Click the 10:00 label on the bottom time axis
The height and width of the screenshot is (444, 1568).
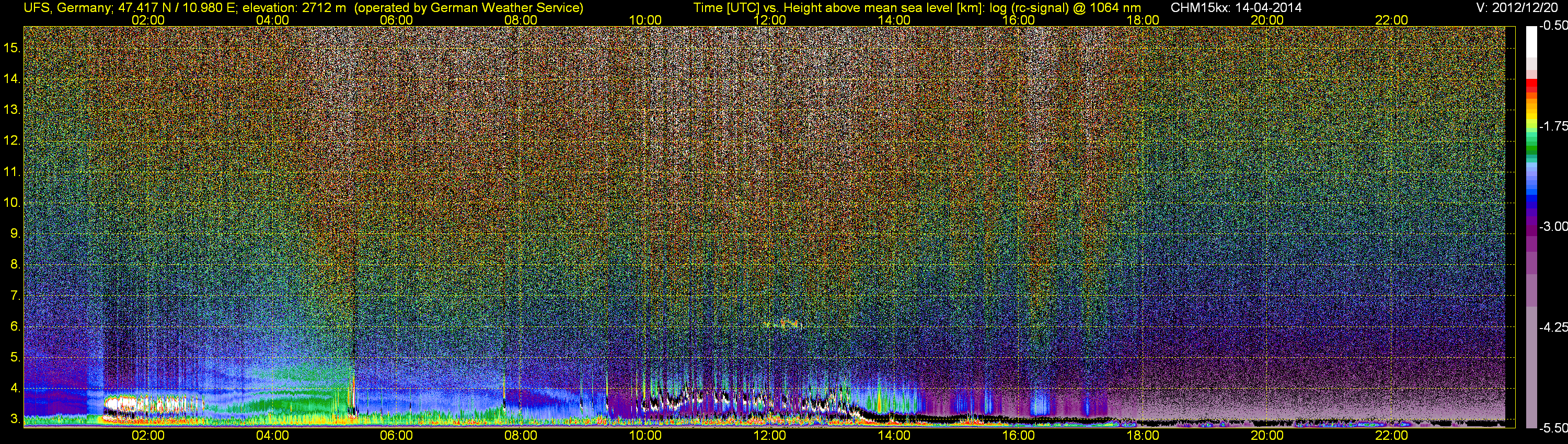pyautogui.click(x=645, y=436)
